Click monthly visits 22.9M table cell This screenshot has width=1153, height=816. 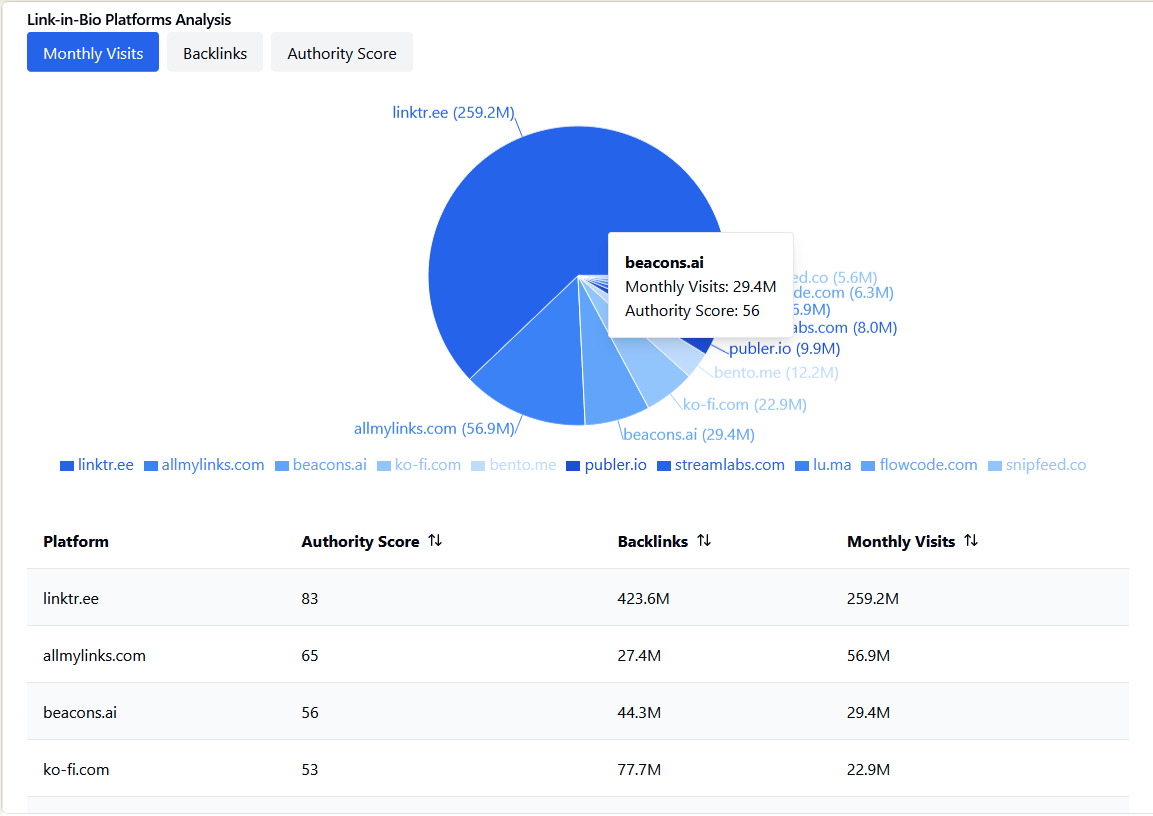point(868,770)
